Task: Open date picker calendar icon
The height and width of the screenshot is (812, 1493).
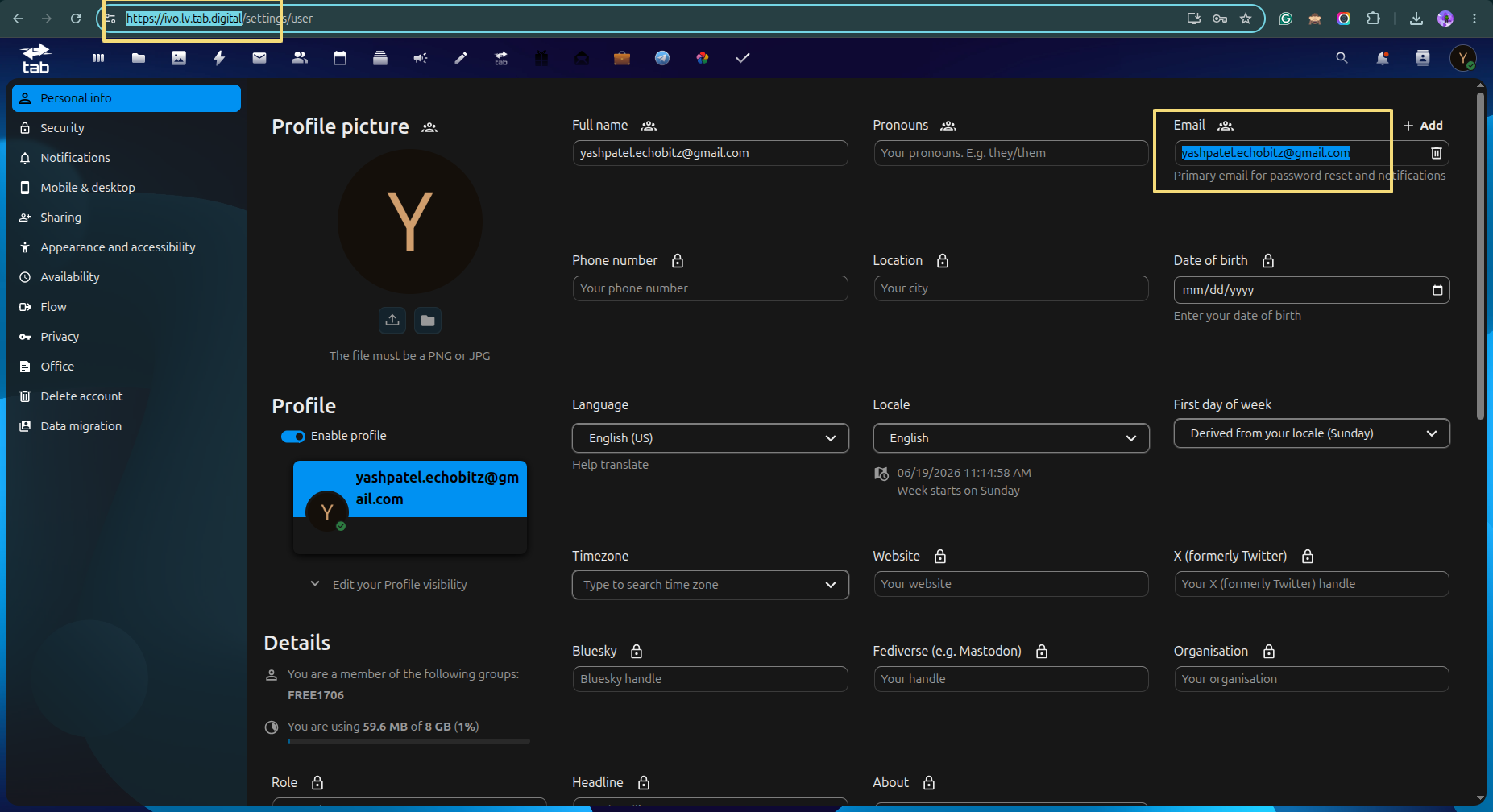Action: coord(1437,290)
